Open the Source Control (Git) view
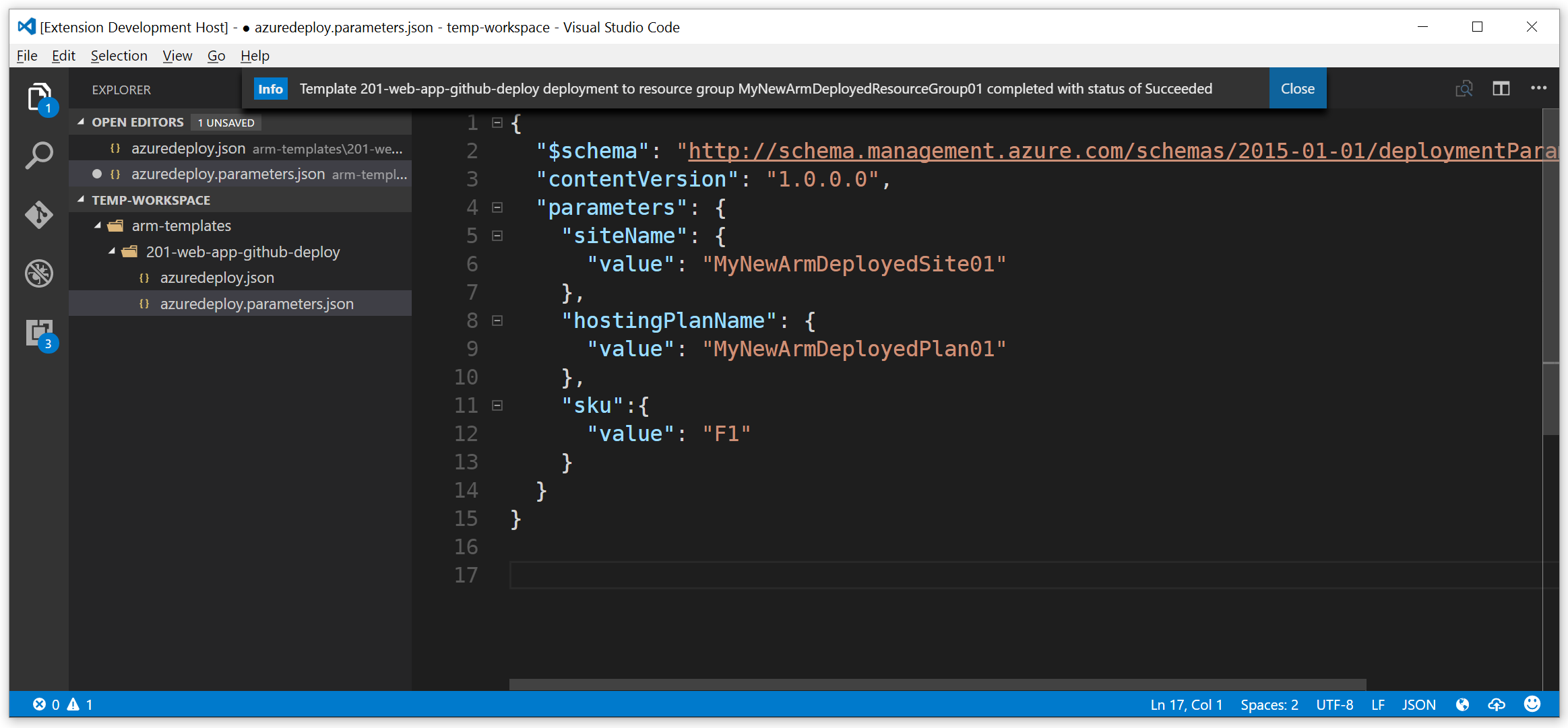The height and width of the screenshot is (728, 1568). tap(39, 215)
